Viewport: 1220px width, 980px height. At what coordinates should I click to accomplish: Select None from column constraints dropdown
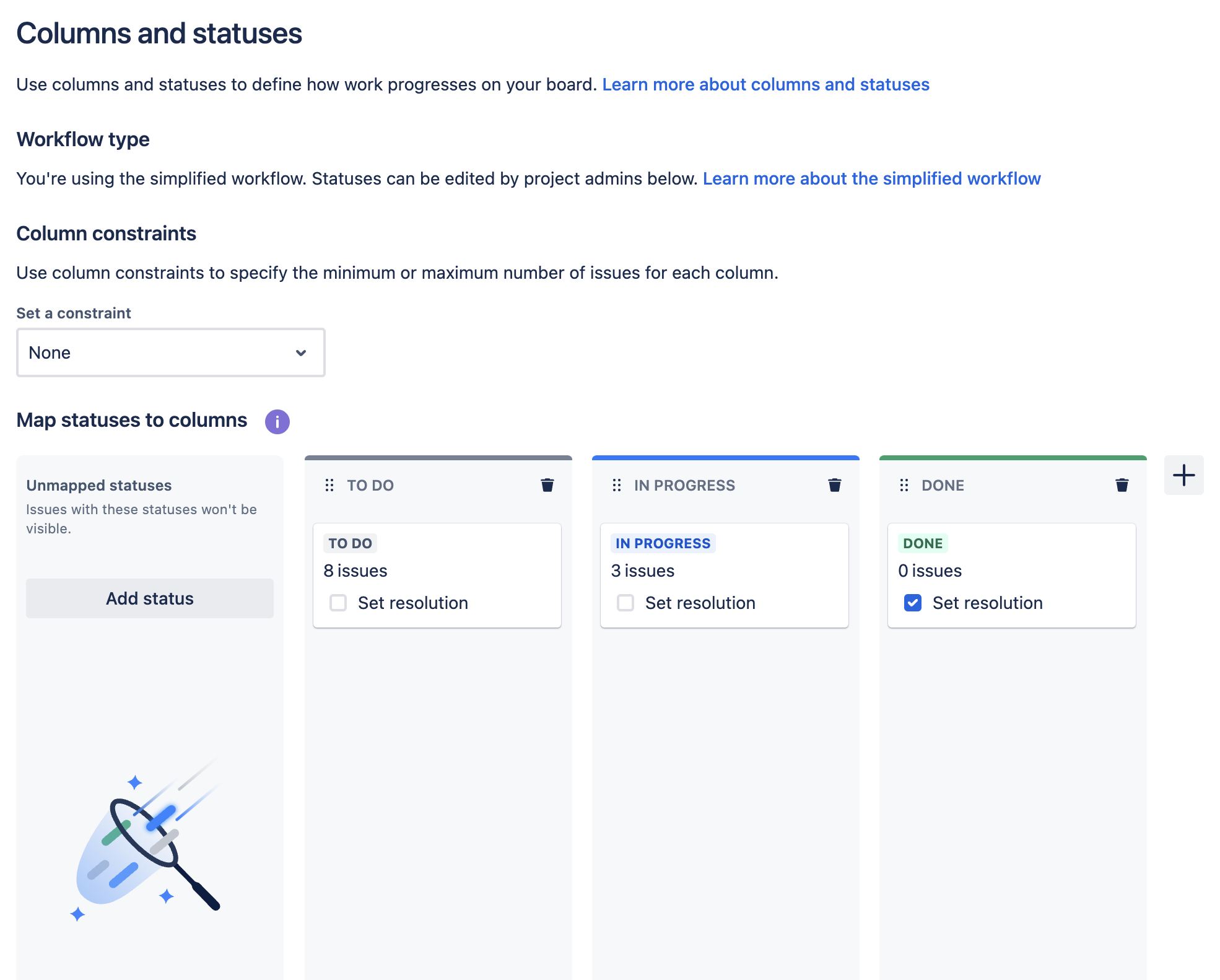pos(170,351)
